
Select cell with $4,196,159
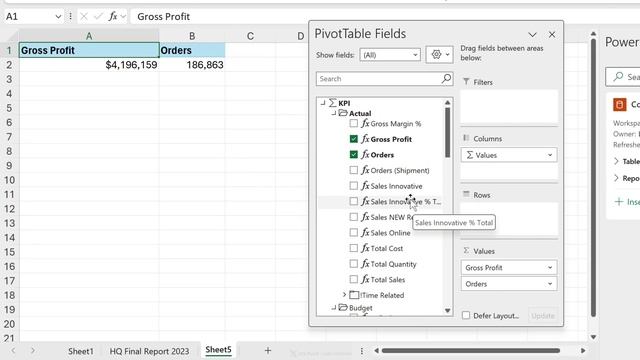[x=89, y=65]
